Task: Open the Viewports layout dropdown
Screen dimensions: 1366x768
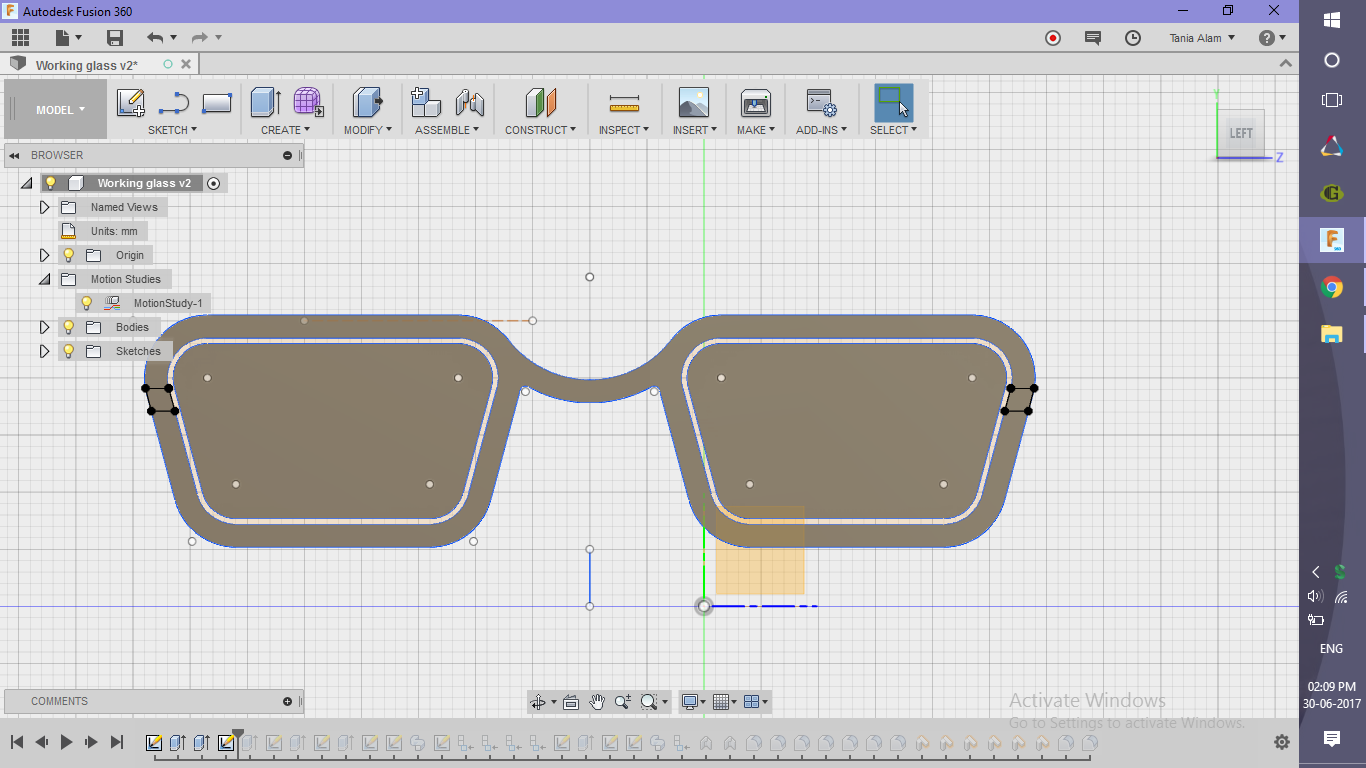Action: pyautogui.click(x=757, y=702)
